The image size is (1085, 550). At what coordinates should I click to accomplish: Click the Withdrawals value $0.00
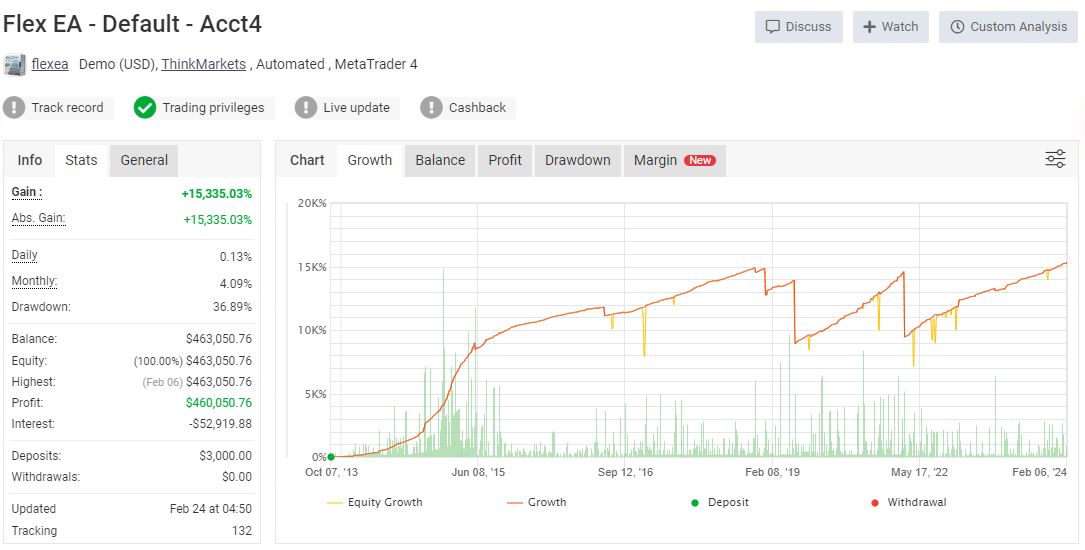tap(237, 477)
